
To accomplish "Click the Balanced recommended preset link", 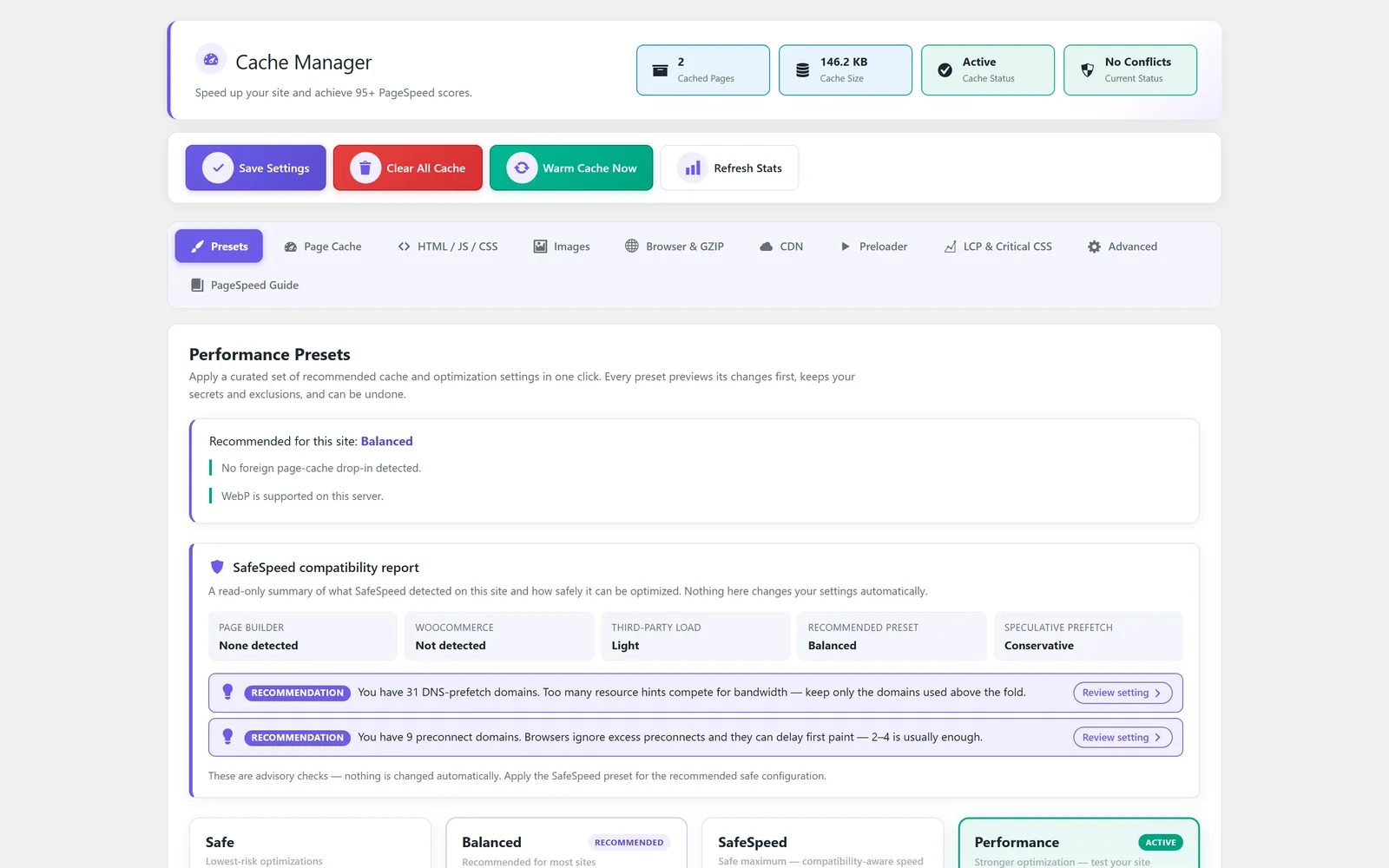I will (x=386, y=441).
